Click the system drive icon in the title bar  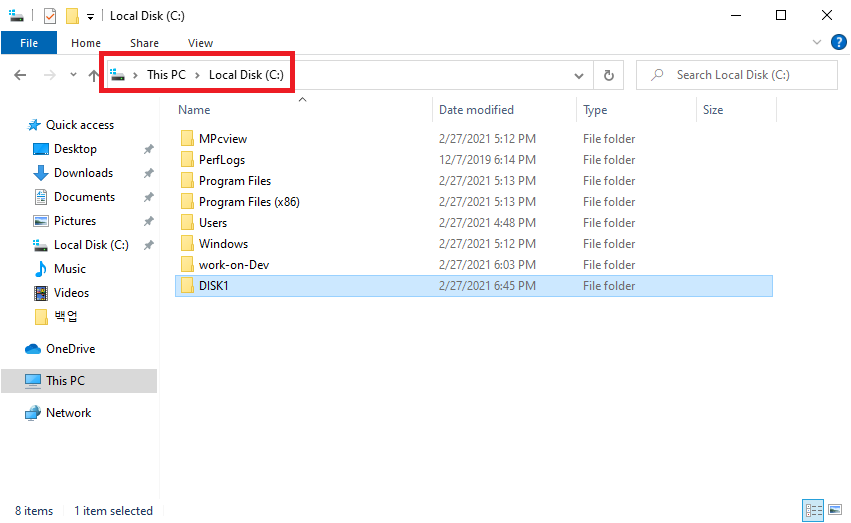click(x=16, y=16)
